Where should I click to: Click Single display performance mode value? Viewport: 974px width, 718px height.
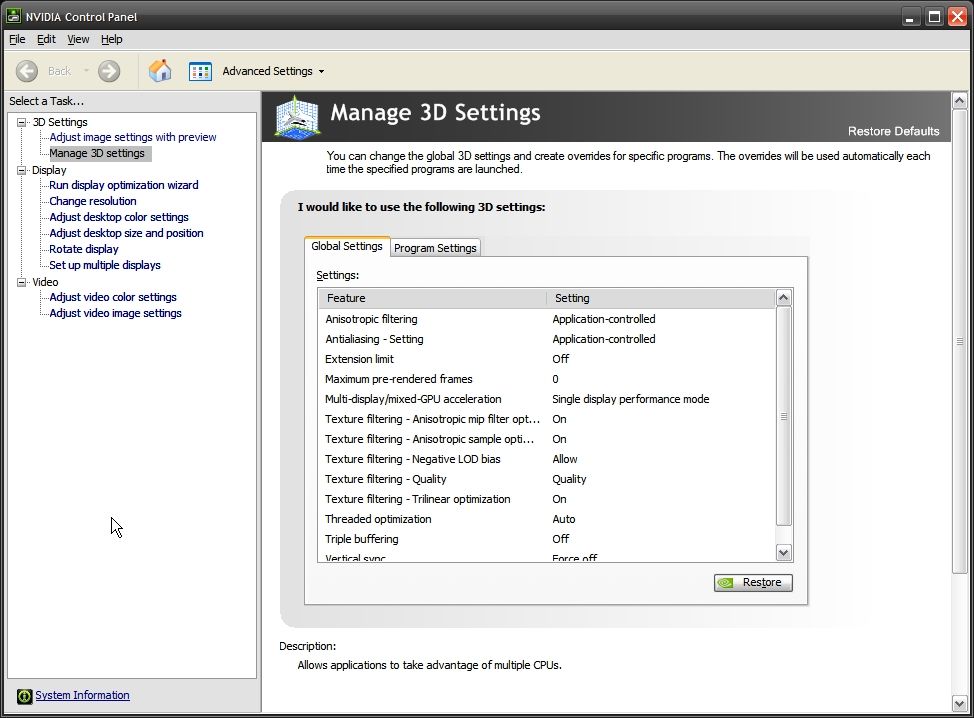pyautogui.click(x=630, y=399)
